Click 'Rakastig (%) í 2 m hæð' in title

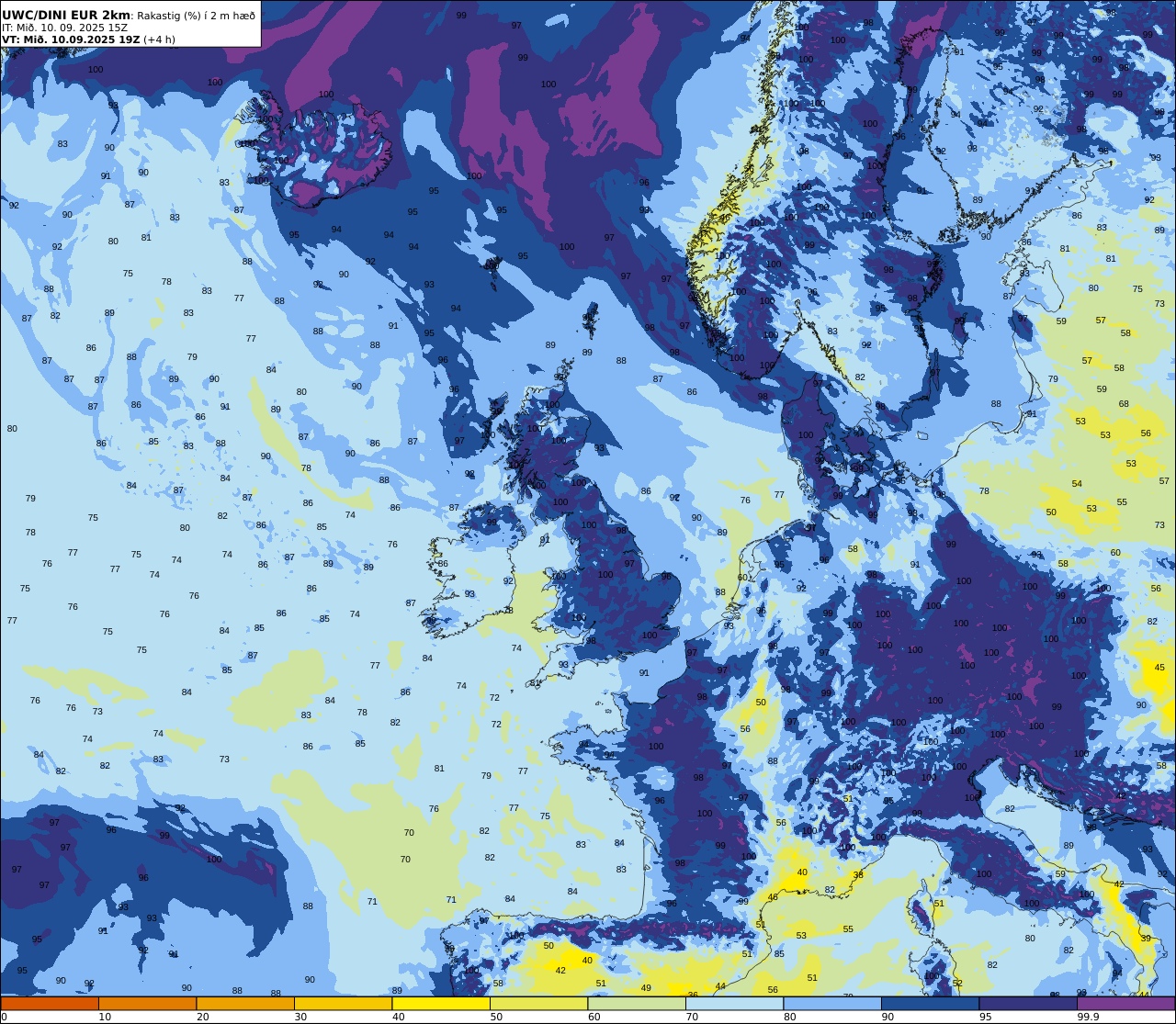click(197, 16)
